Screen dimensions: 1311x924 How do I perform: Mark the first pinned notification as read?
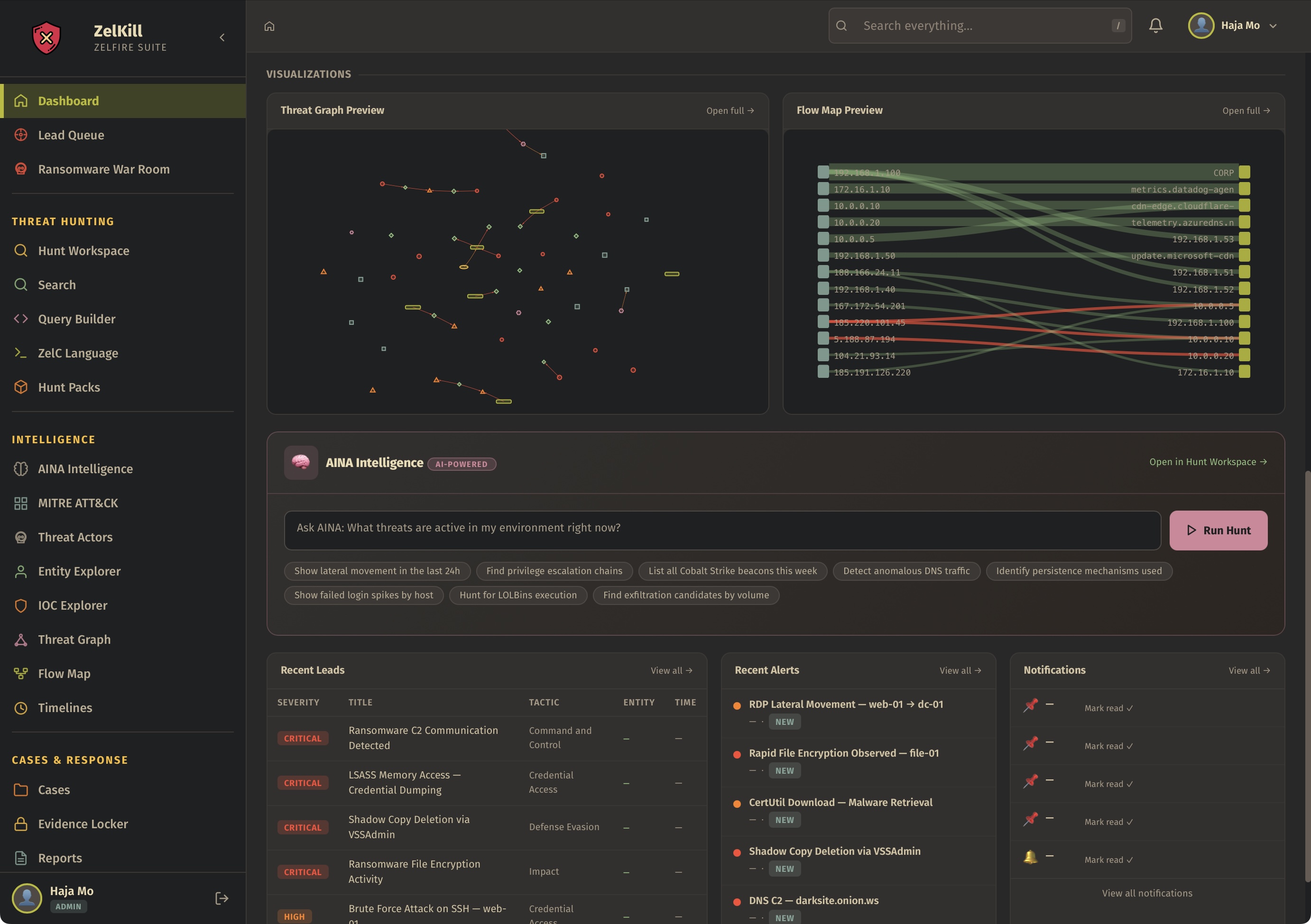(x=1108, y=708)
